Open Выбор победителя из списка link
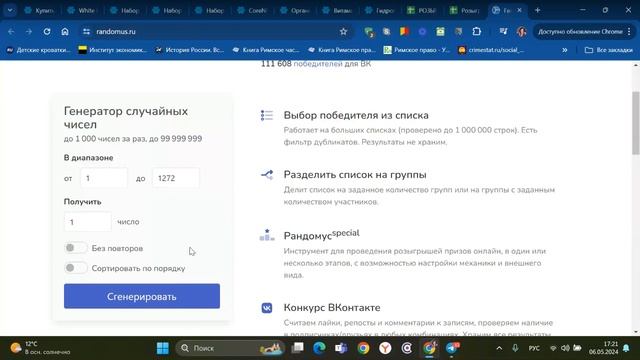The height and width of the screenshot is (360, 640). coord(356,116)
